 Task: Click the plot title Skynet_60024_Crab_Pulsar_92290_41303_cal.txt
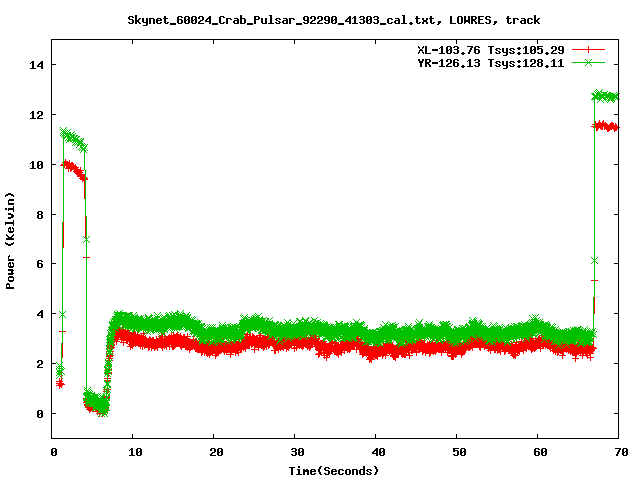click(x=281, y=20)
